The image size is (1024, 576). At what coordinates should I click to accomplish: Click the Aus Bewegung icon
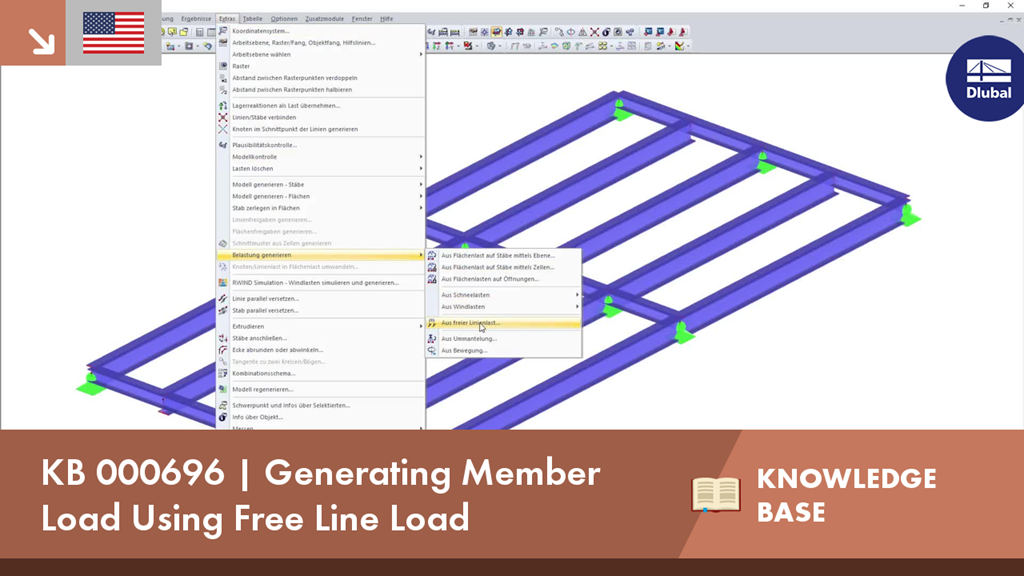(x=432, y=350)
